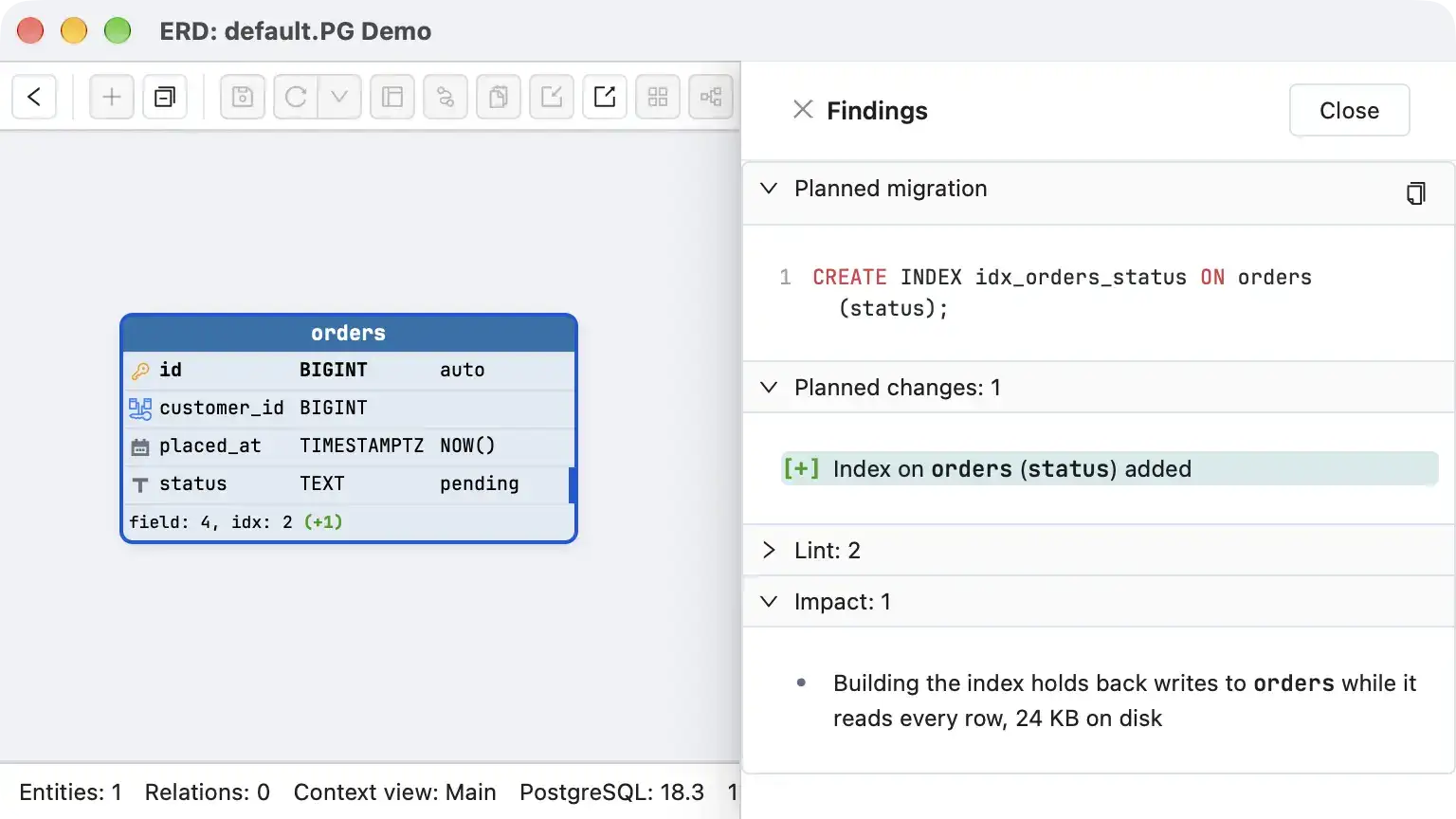Screen dimensions: 1456x819
Task: Click 'Context view: Main' in status bar
Action: pos(395,792)
